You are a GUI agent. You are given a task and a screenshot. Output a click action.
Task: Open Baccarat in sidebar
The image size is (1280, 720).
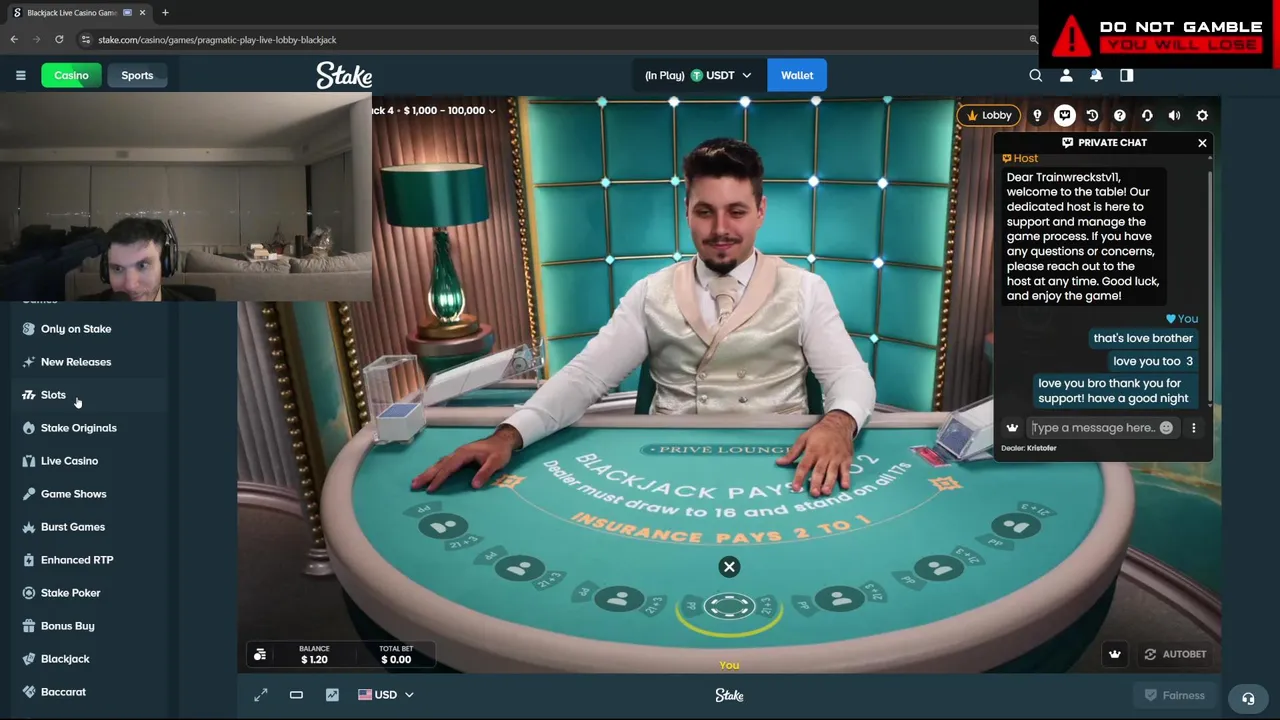pos(63,692)
